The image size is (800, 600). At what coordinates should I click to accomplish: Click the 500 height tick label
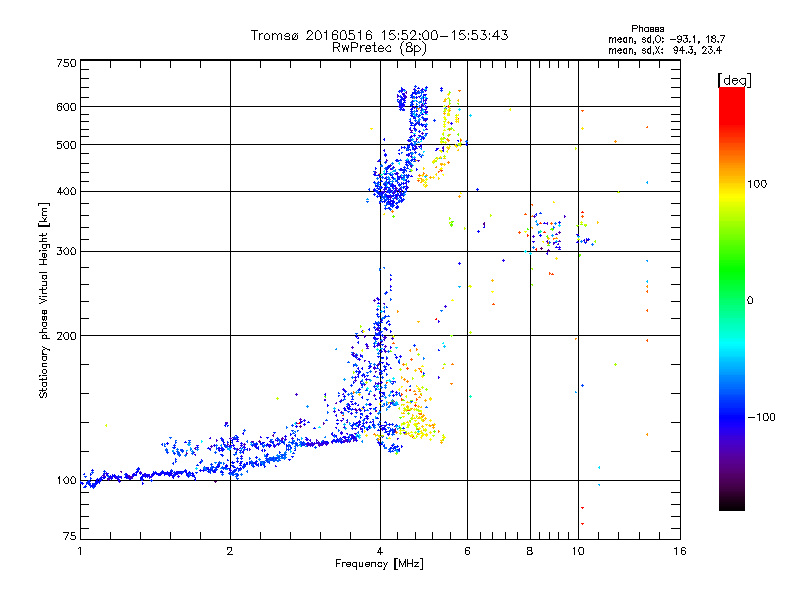point(66,145)
